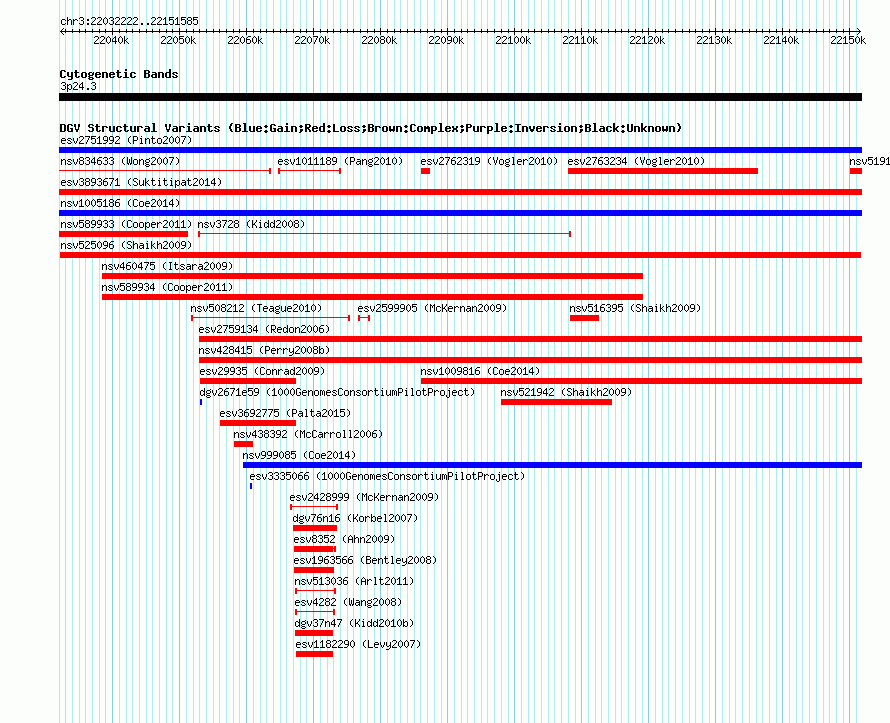The width and height of the screenshot is (890, 723).
Task: Open nsv1009816 (Coe2014) variant
Action: [480, 371]
